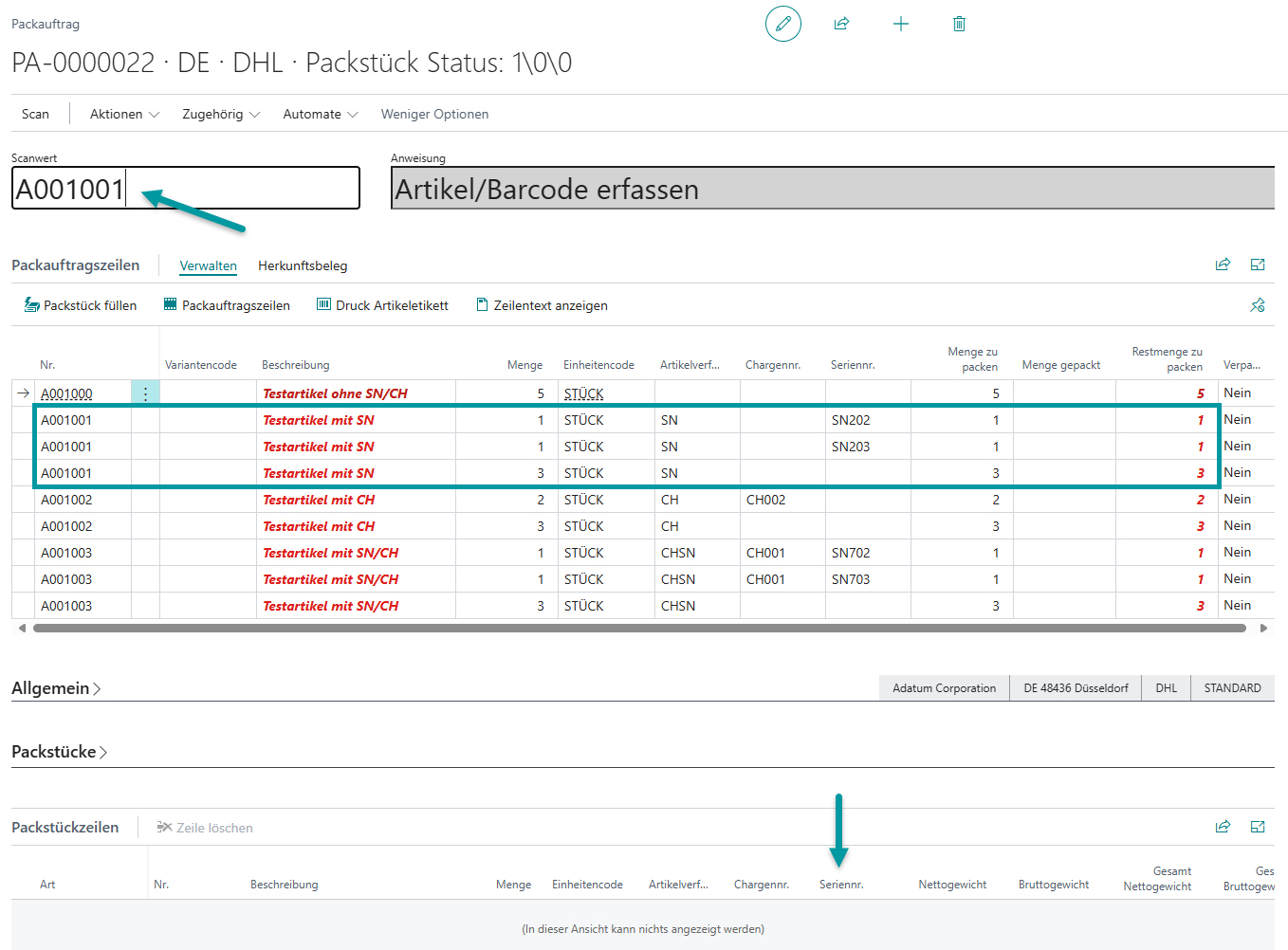Click the trash delete icon
1288x950 pixels.
coord(959,24)
